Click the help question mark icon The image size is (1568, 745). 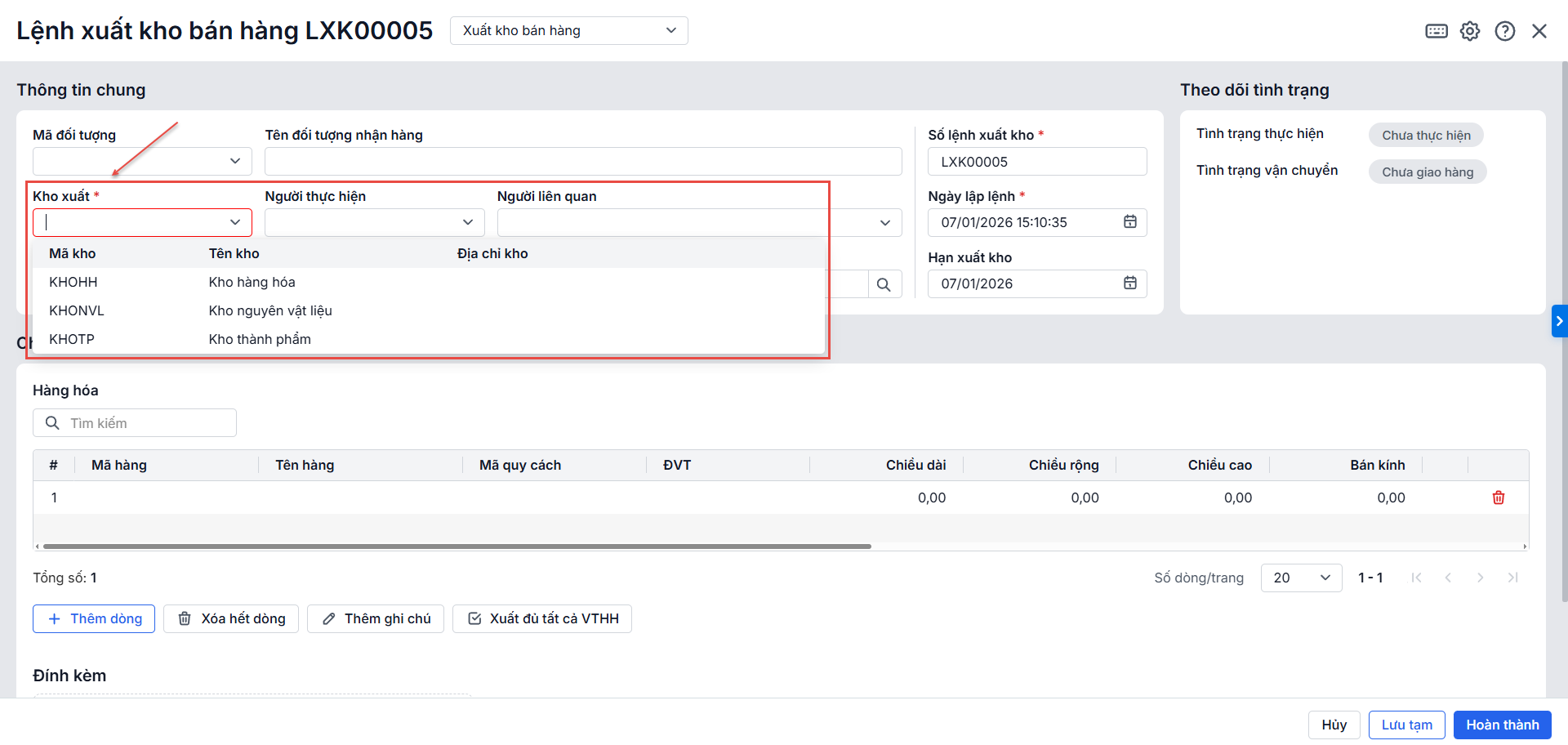tap(1504, 31)
